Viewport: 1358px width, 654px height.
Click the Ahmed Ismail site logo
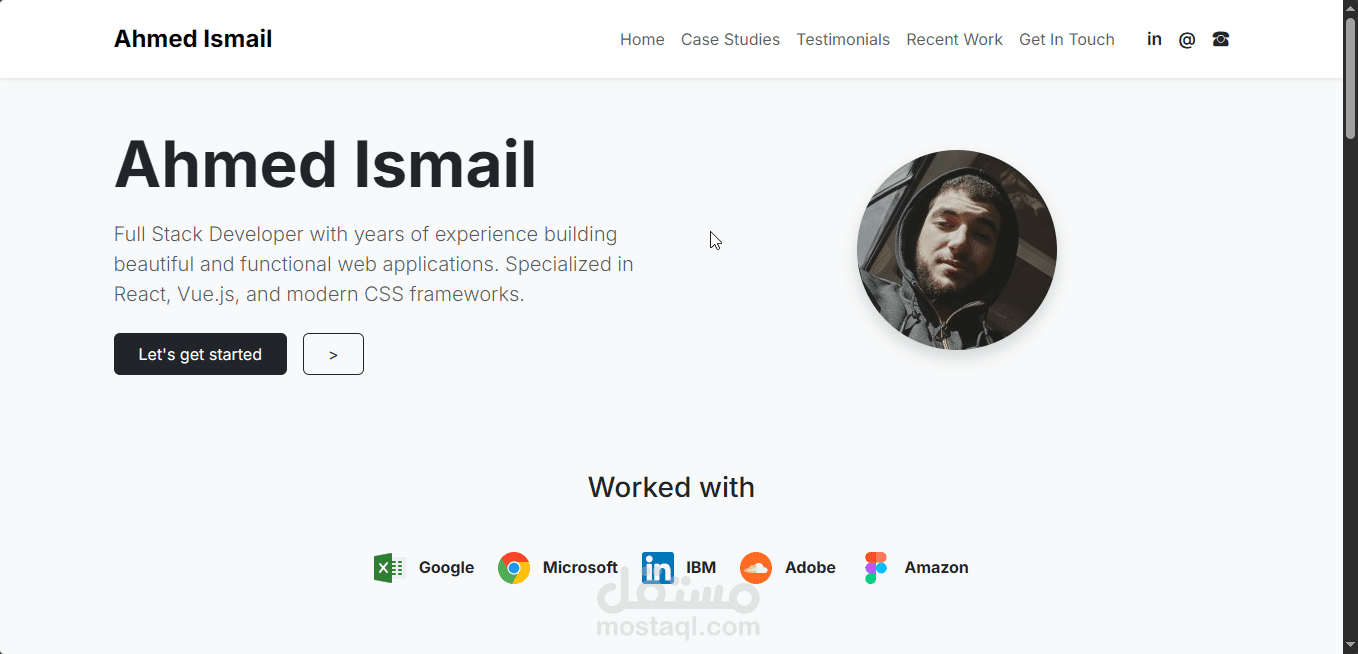tap(193, 38)
